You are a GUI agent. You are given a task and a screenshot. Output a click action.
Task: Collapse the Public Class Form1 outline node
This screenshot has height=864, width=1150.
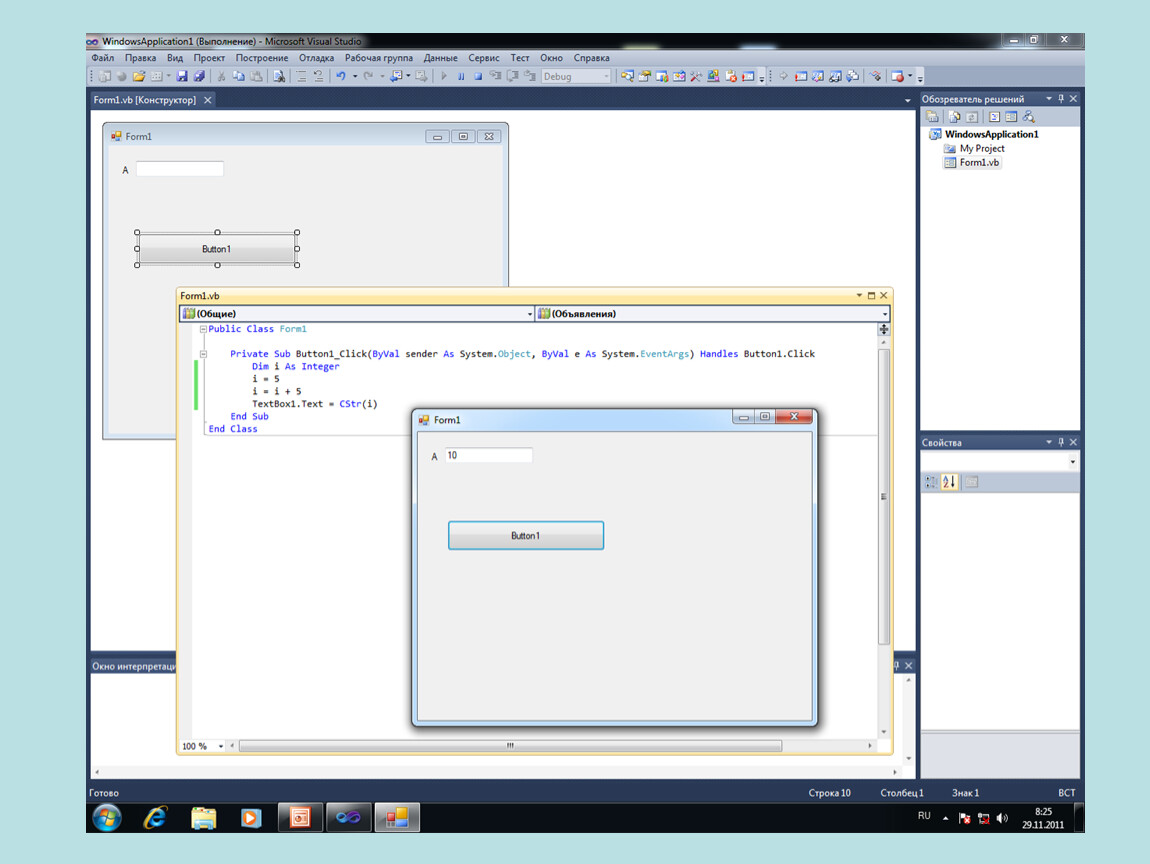click(x=203, y=329)
